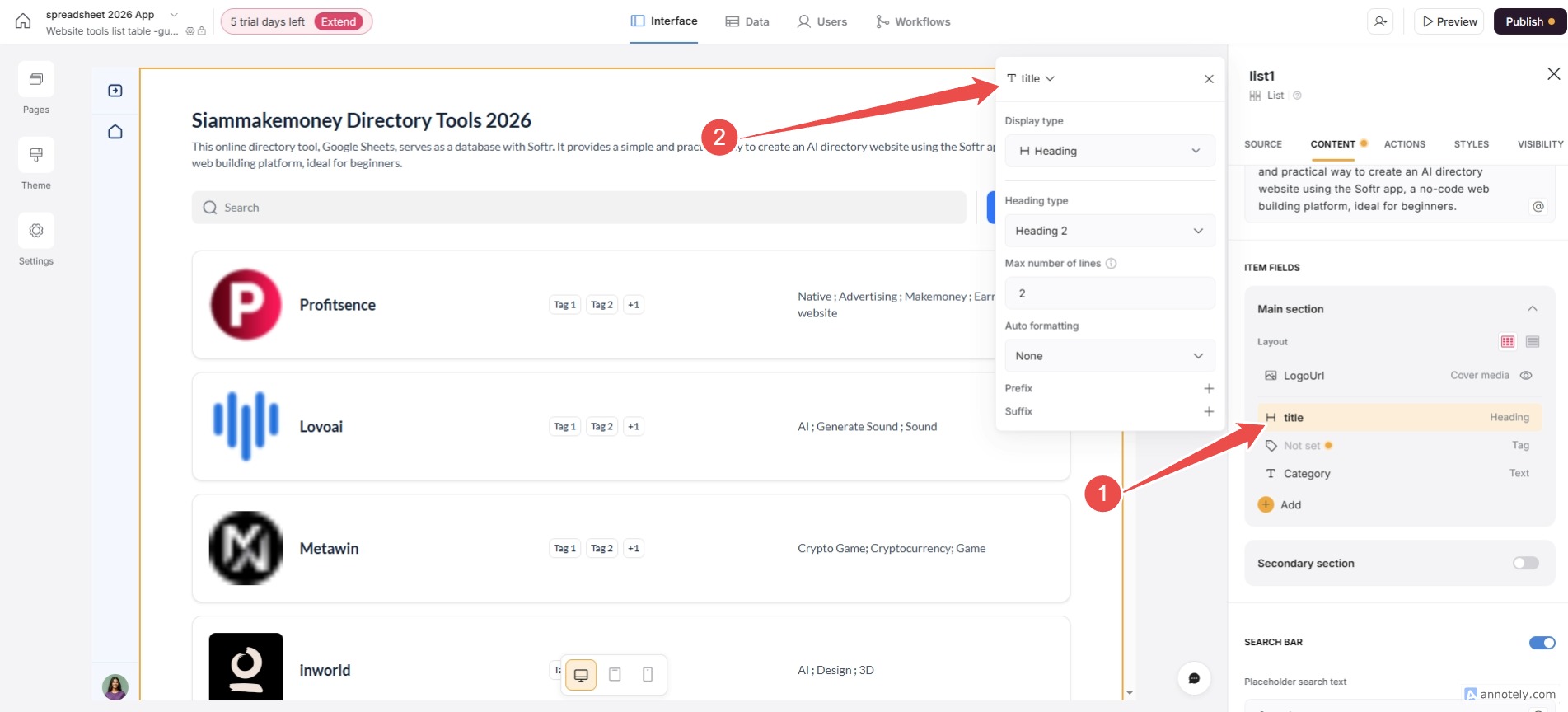This screenshot has height=712, width=1568.
Task: Open the Settings gear in sidebar
Action: point(36,232)
